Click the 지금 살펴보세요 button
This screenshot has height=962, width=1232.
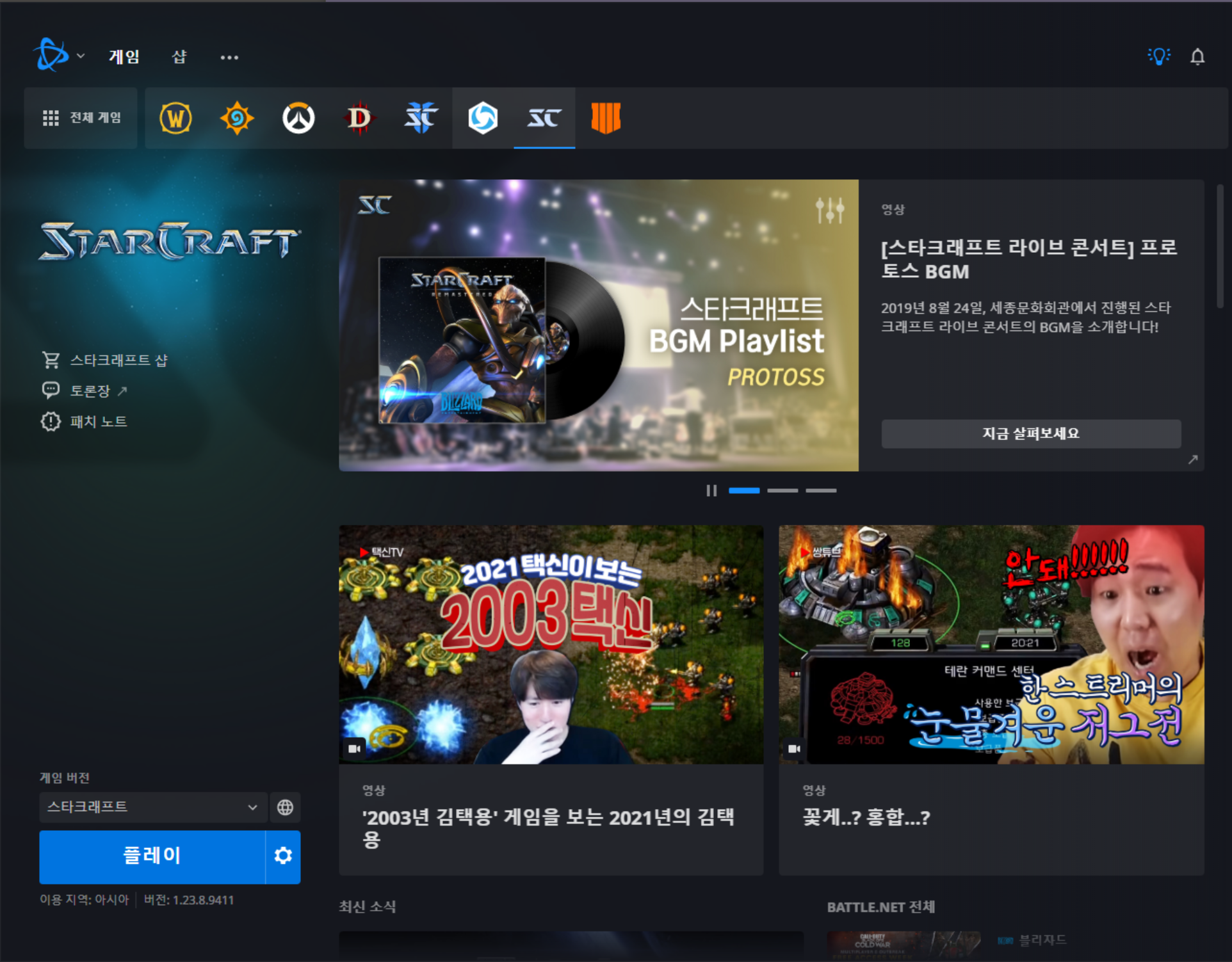[1030, 434]
